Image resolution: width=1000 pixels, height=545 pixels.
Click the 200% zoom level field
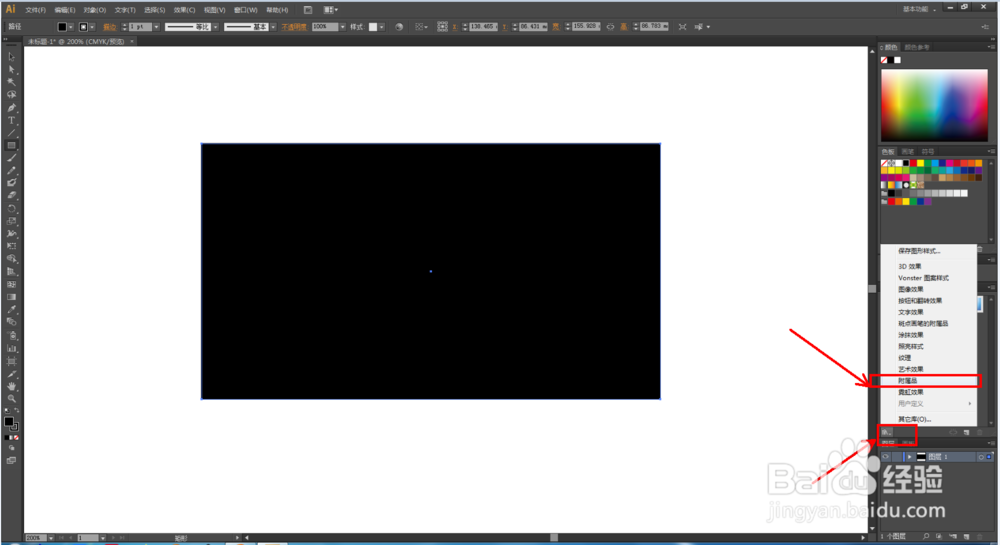click(36, 538)
